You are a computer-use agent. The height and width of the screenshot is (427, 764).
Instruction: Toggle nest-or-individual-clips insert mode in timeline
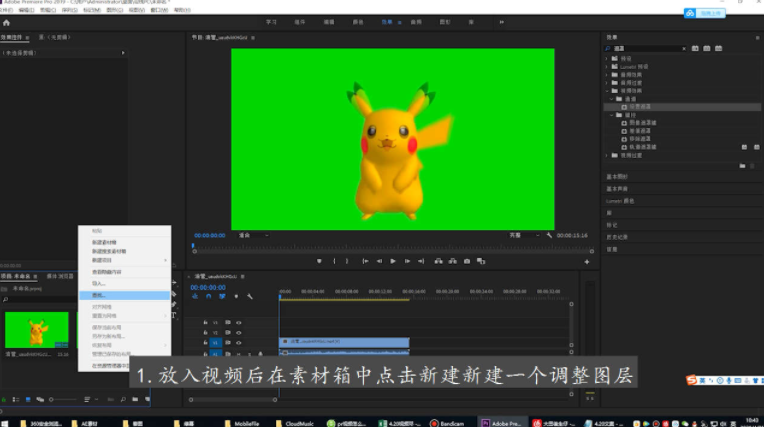(x=195, y=296)
